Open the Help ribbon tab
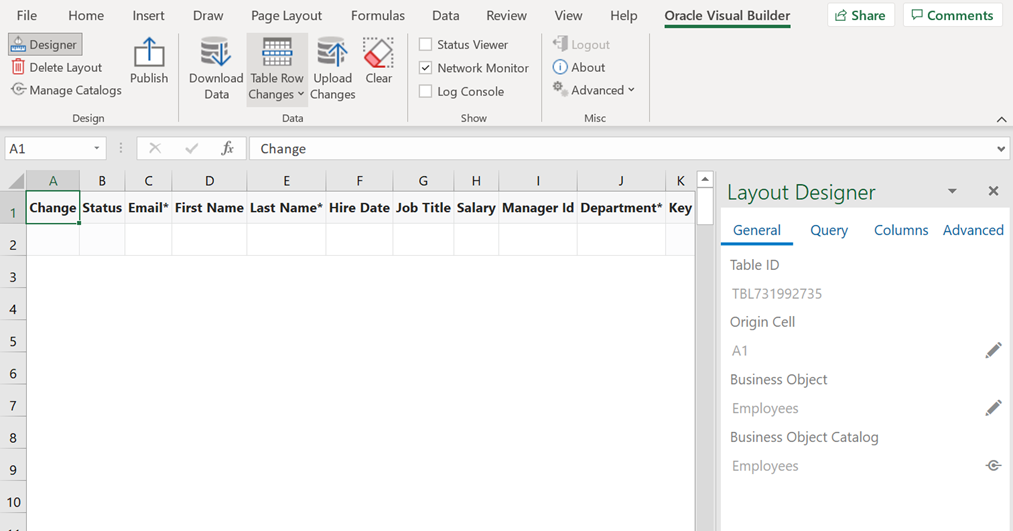This screenshot has height=531, width=1013. (x=623, y=16)
